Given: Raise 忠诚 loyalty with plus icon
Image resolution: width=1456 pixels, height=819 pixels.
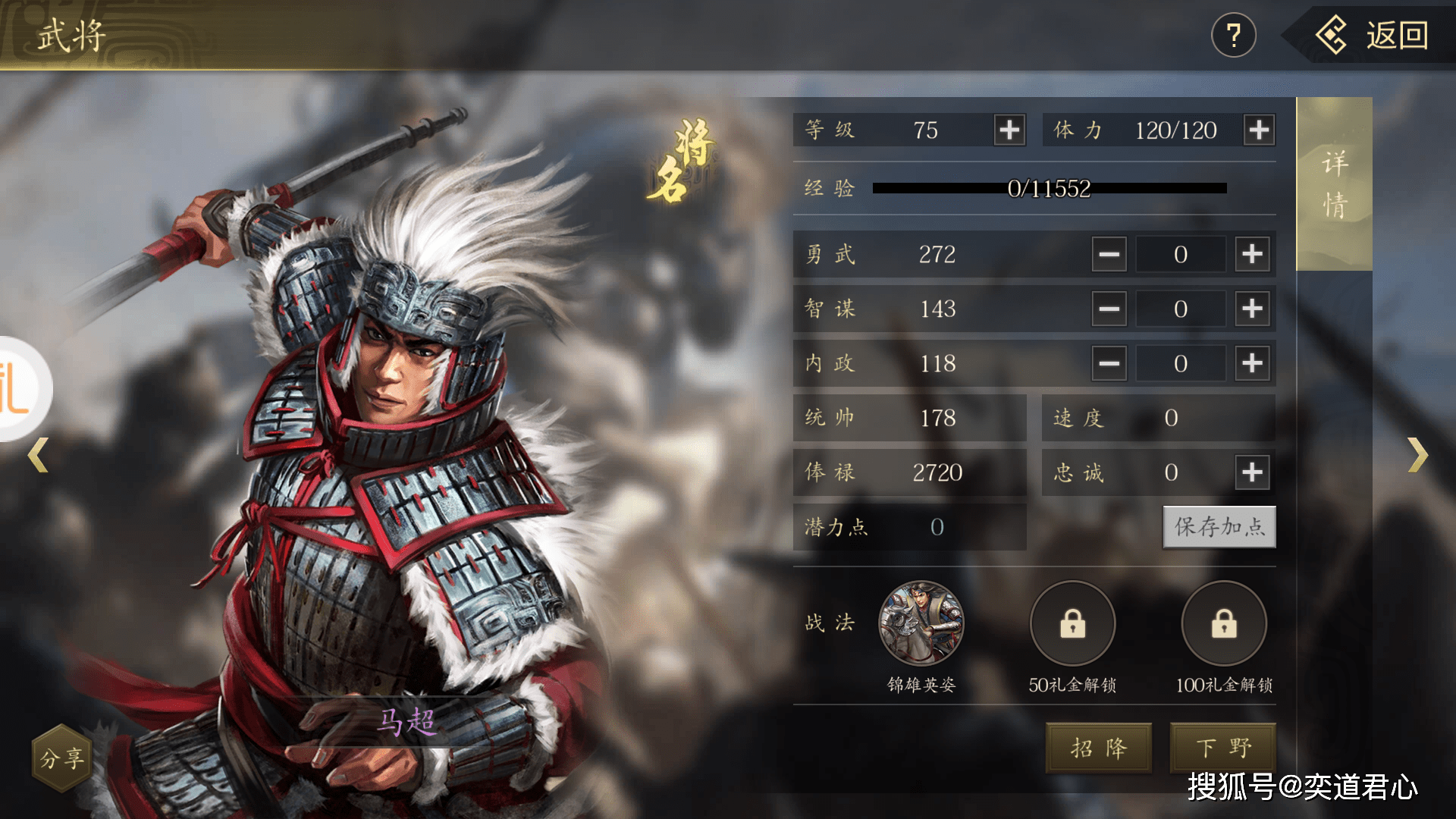Looking at the screenshot, I should [x=1252, y=472].
